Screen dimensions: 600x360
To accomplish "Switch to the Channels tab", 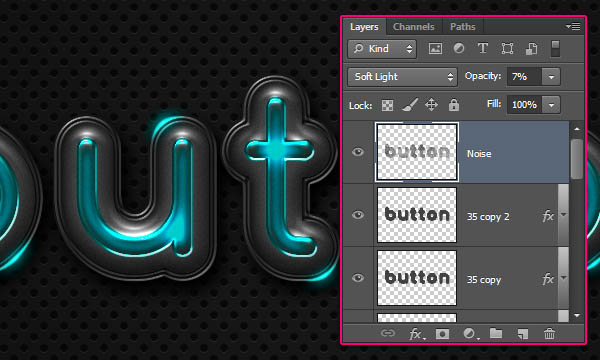I will tap(414, 27).
